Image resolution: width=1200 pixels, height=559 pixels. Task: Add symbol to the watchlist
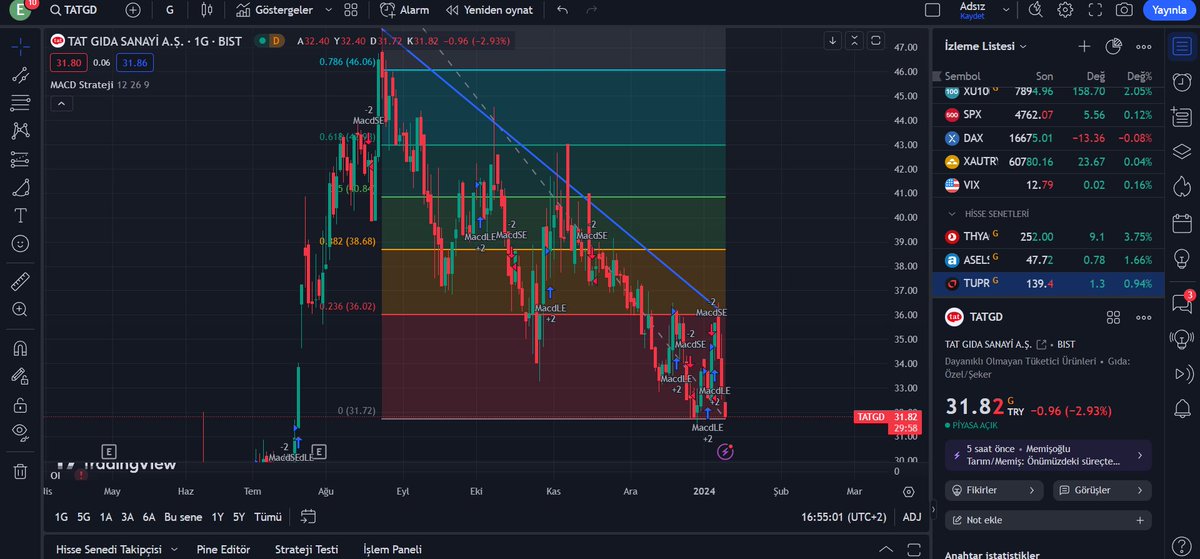pyautogui.click(x=1084, y=46)
